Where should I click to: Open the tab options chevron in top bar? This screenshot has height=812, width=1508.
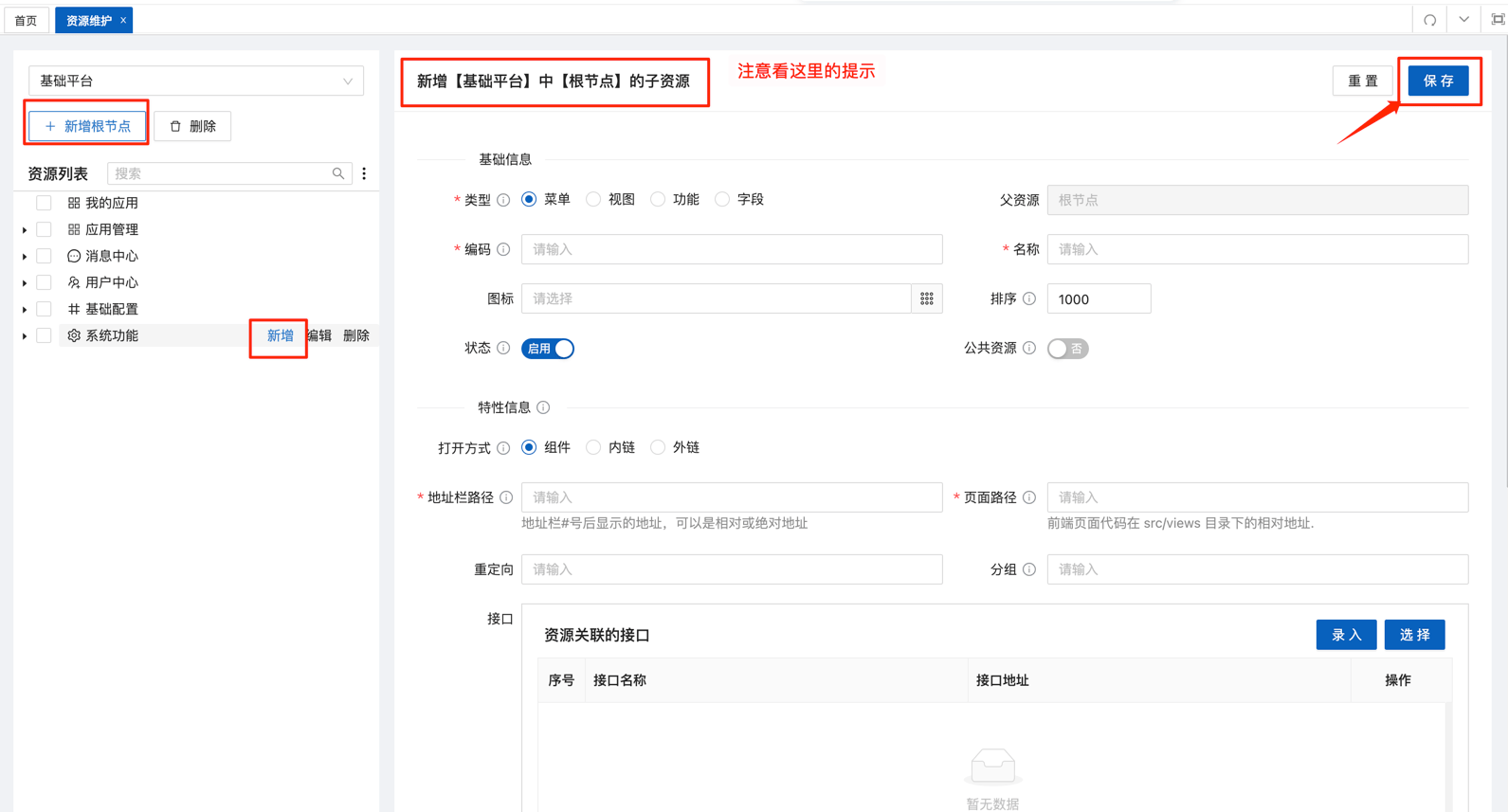pos(1463,20)
